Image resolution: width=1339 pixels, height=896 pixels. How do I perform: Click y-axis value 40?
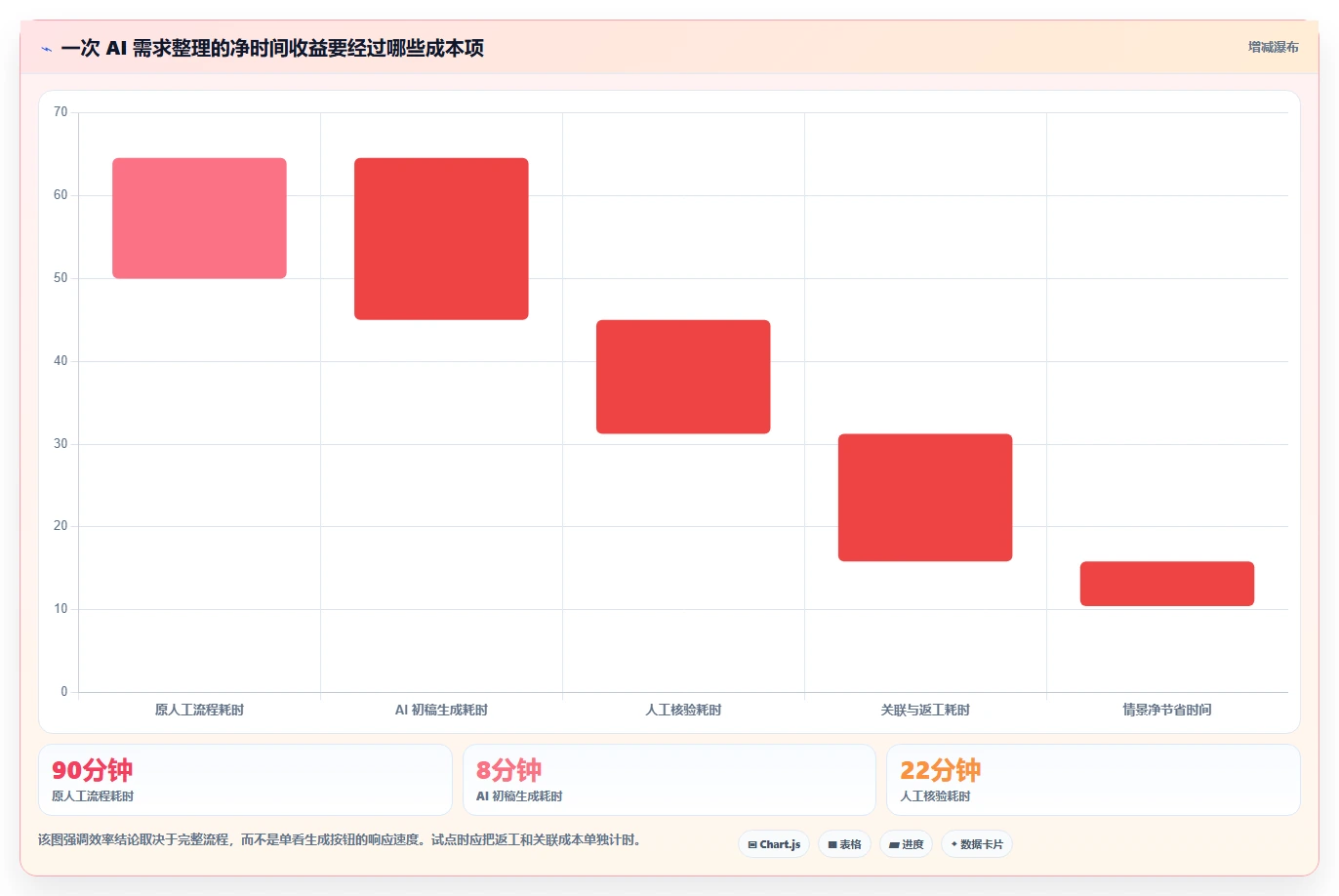pos(61,361)
